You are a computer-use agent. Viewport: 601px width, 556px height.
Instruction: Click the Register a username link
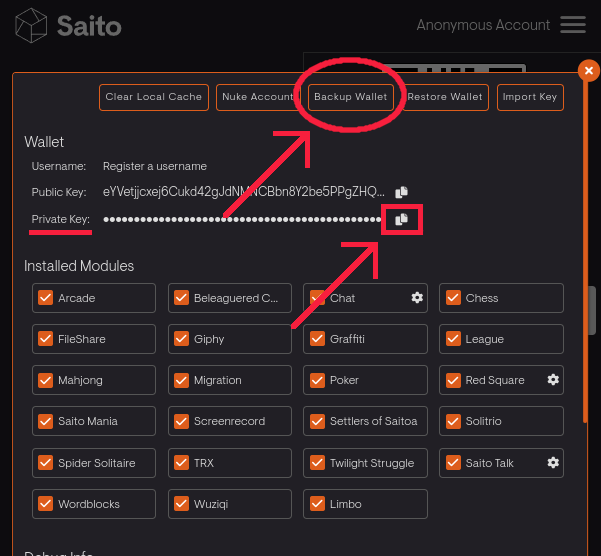tap(155, 166)
